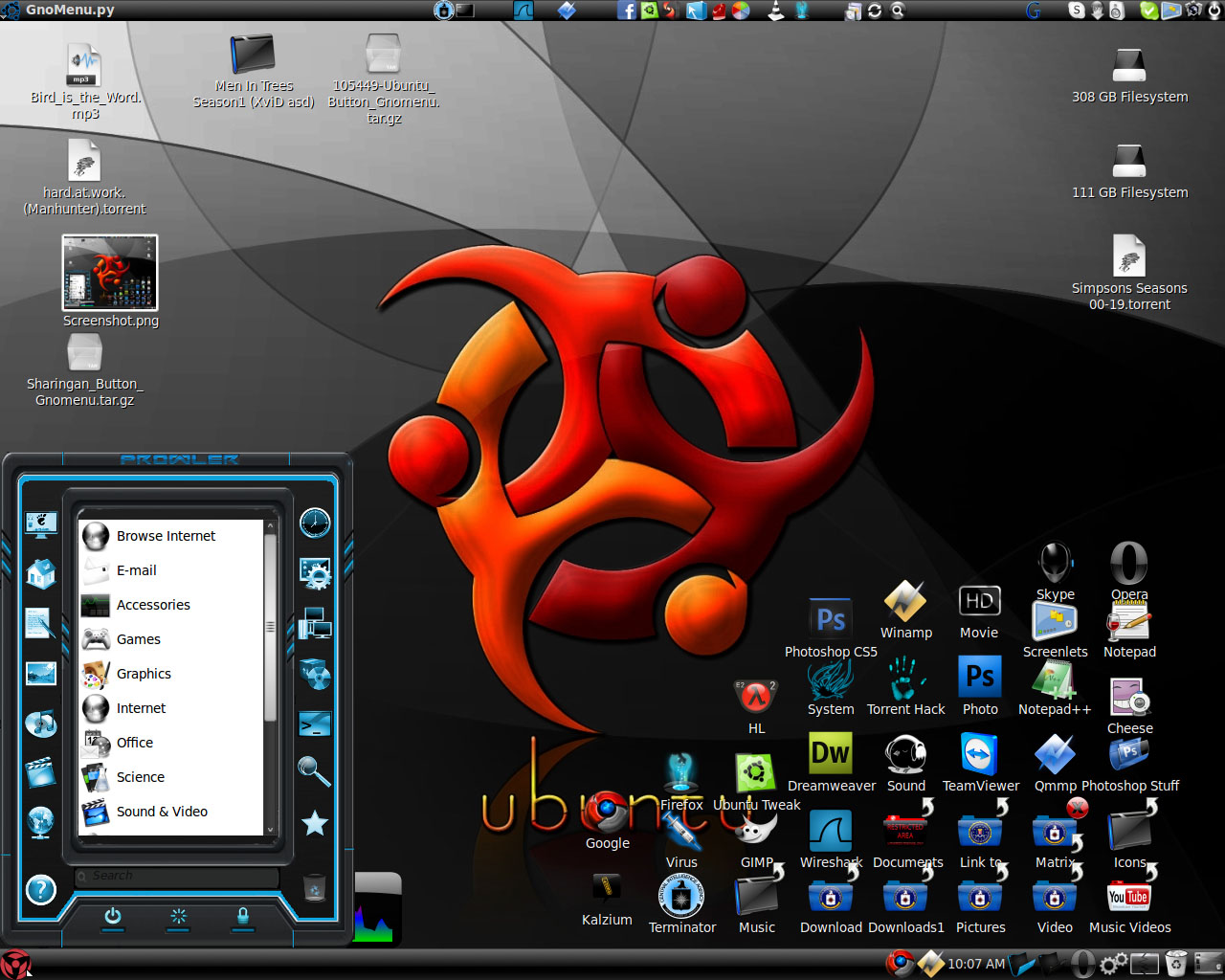
Task: Open the package manager disc icon in GnoMenu
Action: (x=315, y=673)
